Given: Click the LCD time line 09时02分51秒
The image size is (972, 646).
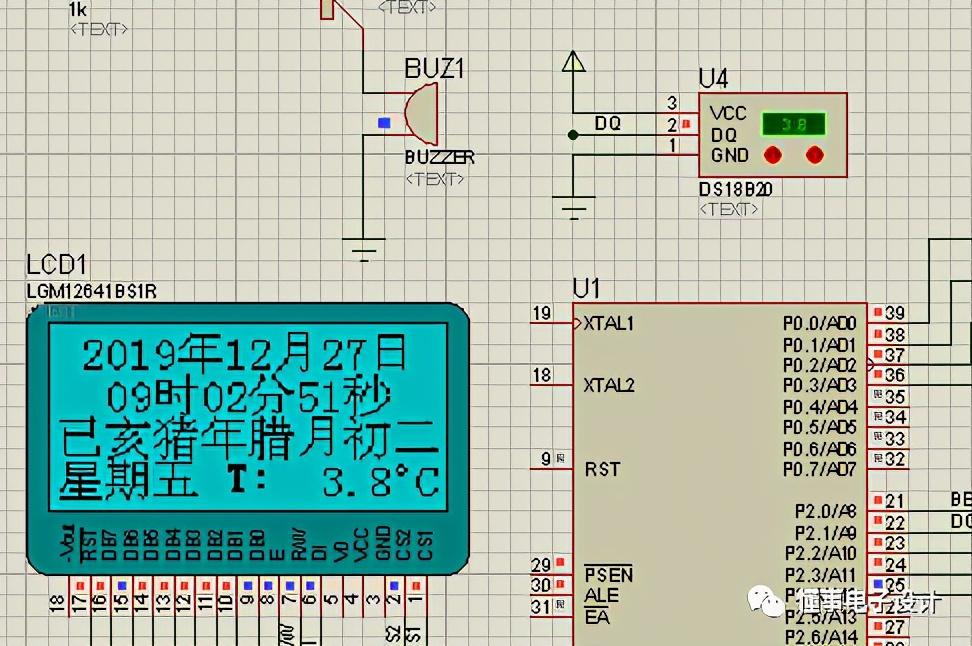Looking at the screenshot, I should click(x=249, y=395).
